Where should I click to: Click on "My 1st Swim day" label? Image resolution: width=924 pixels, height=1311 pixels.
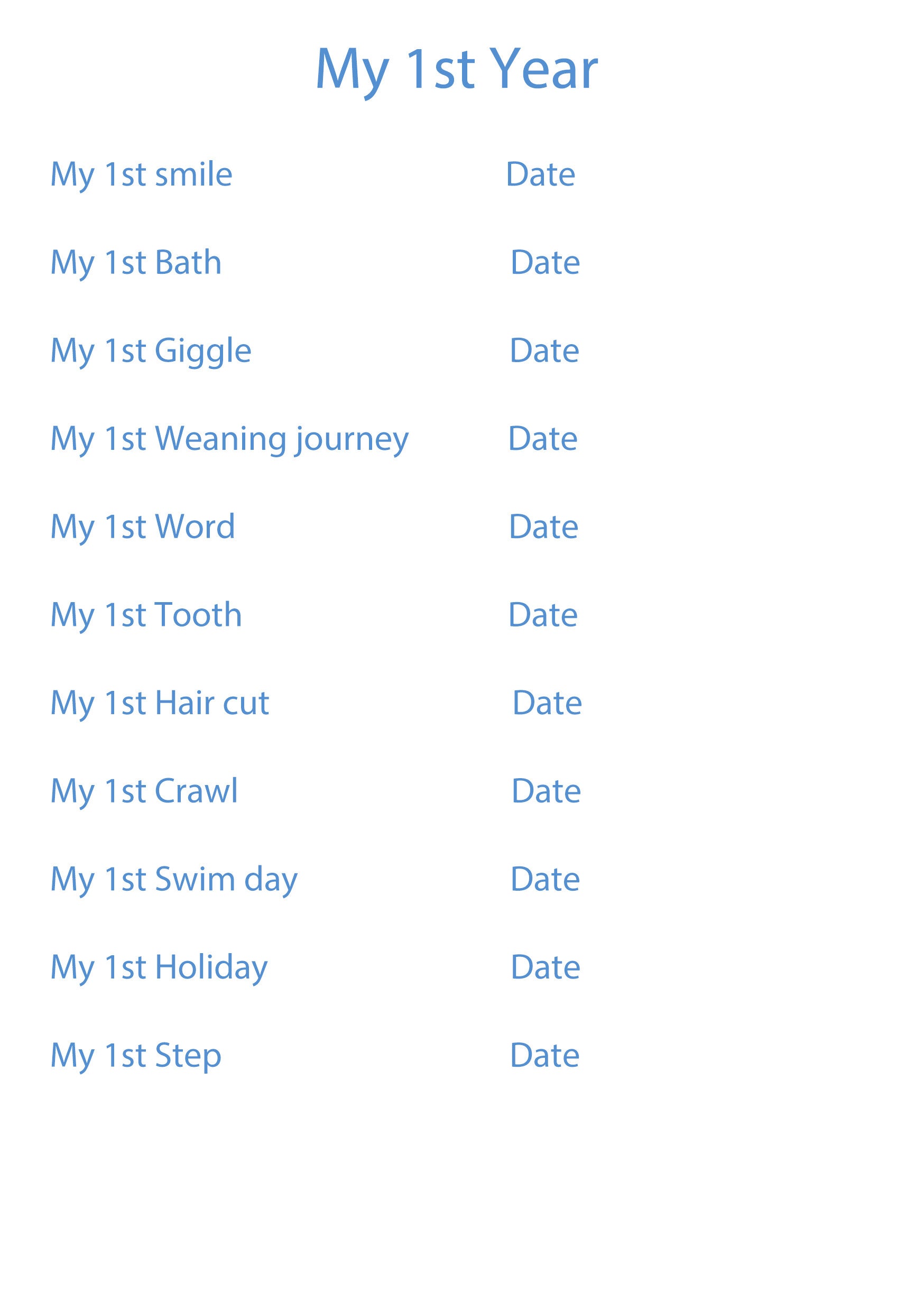pos(174,880)
